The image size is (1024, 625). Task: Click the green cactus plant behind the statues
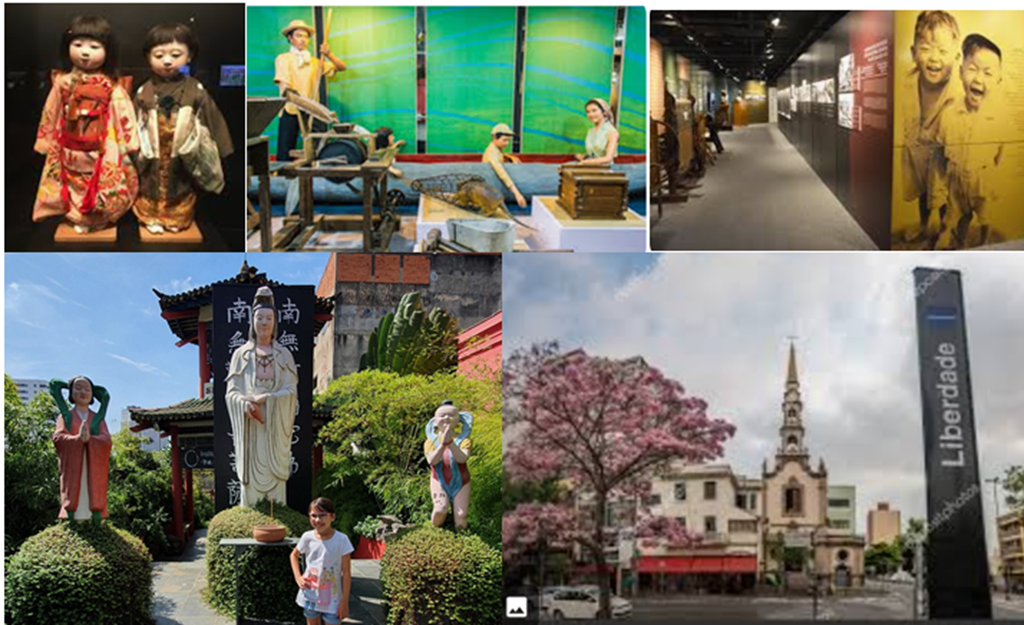click(x=412, y=335)
